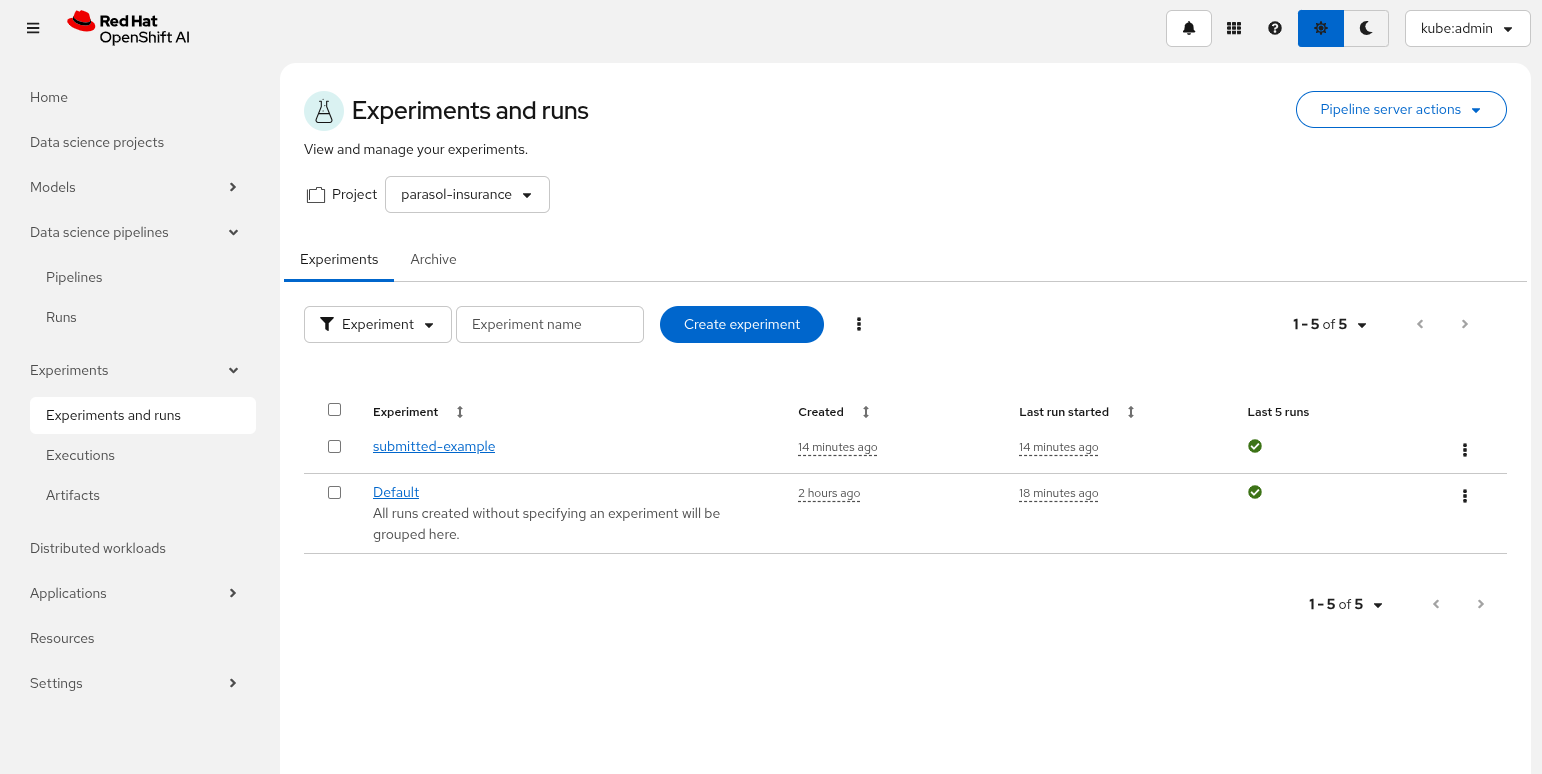Sort table by Experiment column

[418, 412]
